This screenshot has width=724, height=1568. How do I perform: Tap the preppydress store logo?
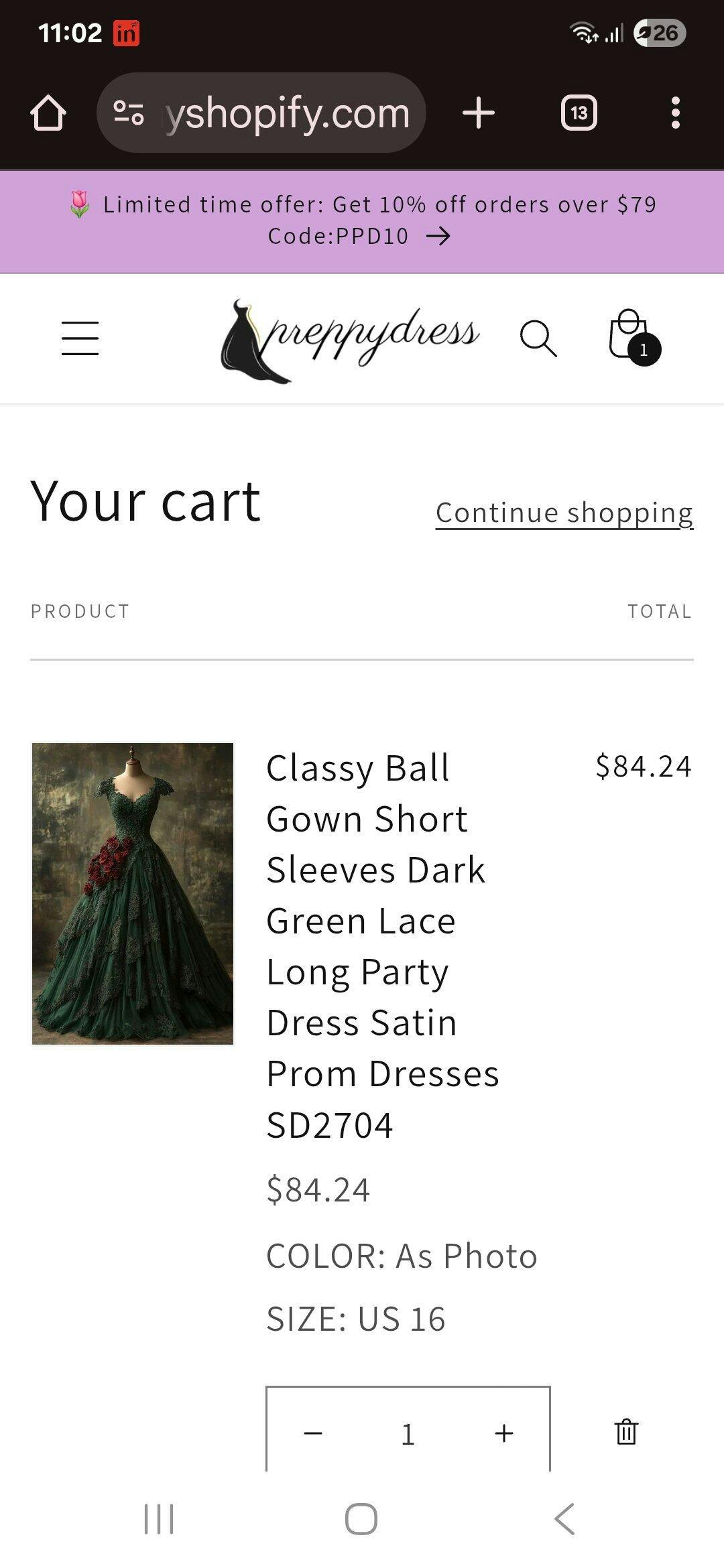(x=350, y=340)
